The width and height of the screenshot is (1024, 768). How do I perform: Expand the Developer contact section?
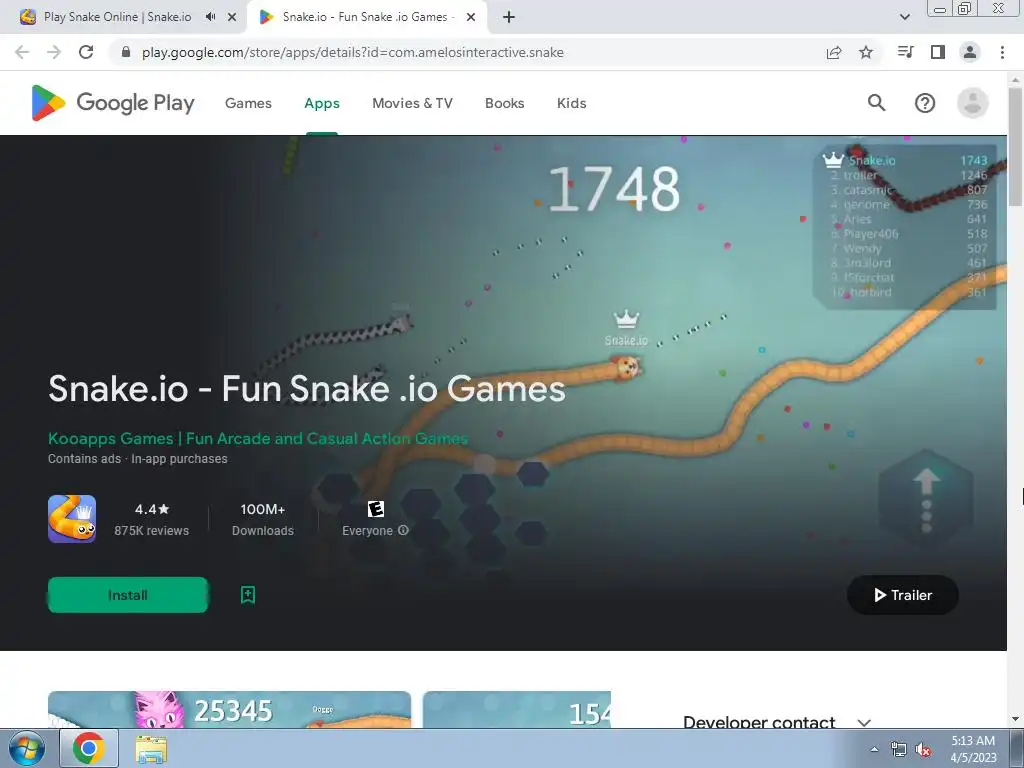[x=864, y=722]
